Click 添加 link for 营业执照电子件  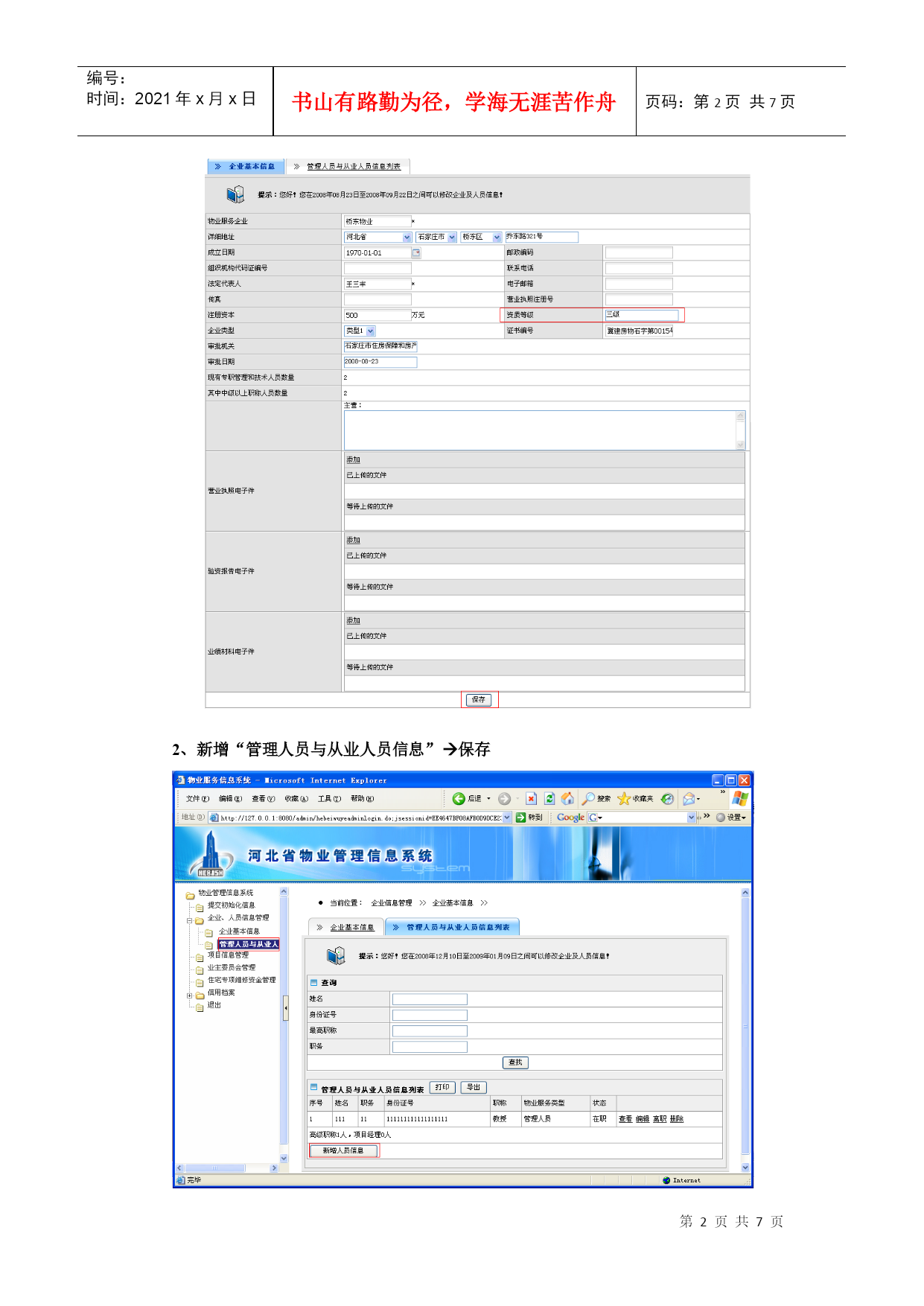(x=353, y=460)
